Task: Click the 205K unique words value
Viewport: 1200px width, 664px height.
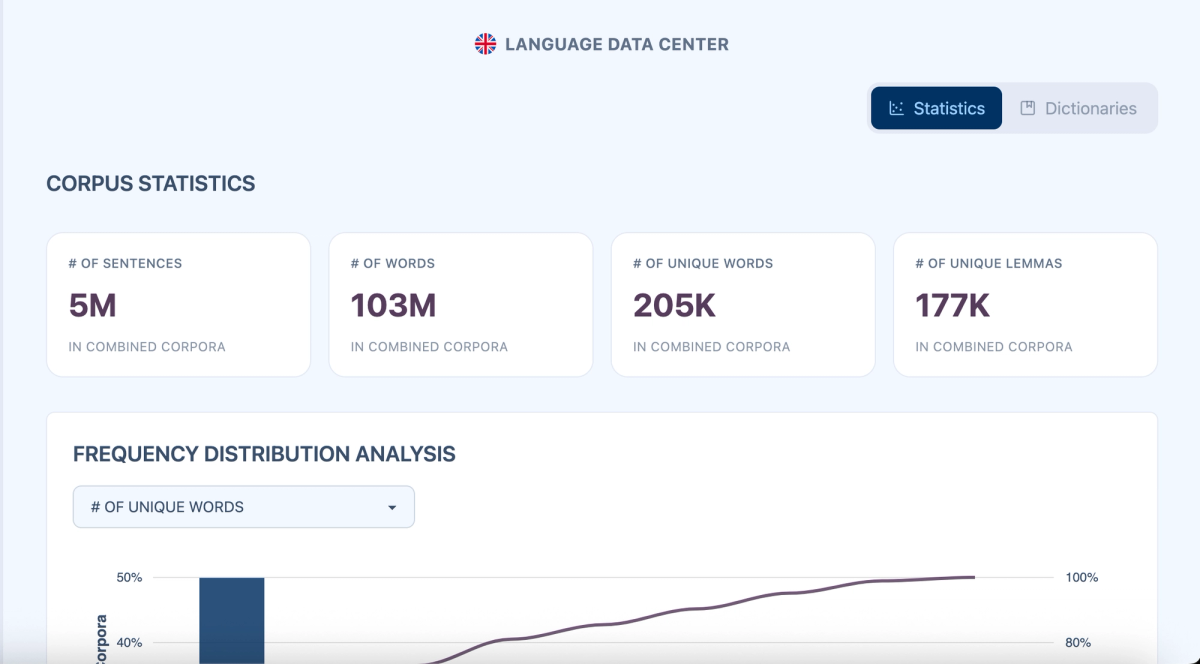Action: point(675,306)
